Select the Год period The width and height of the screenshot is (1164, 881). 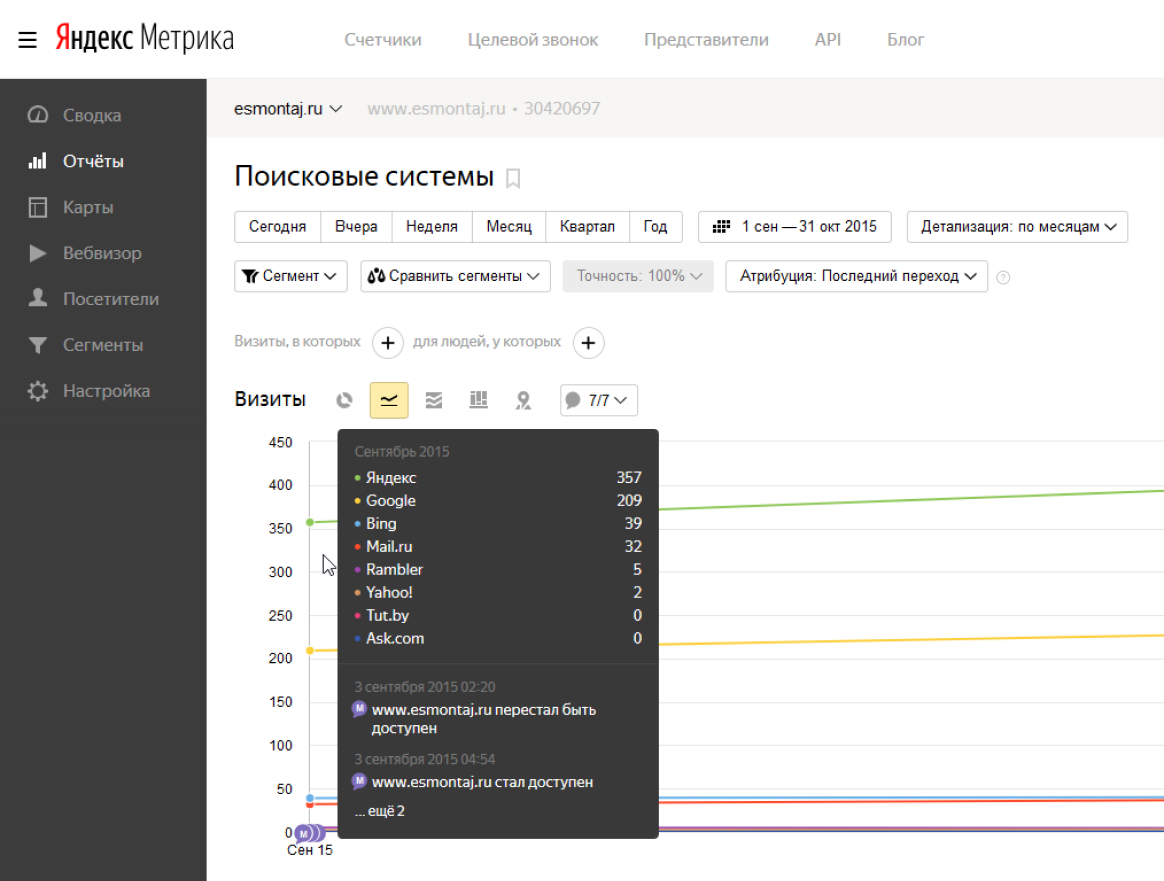[x=655, y=227]
